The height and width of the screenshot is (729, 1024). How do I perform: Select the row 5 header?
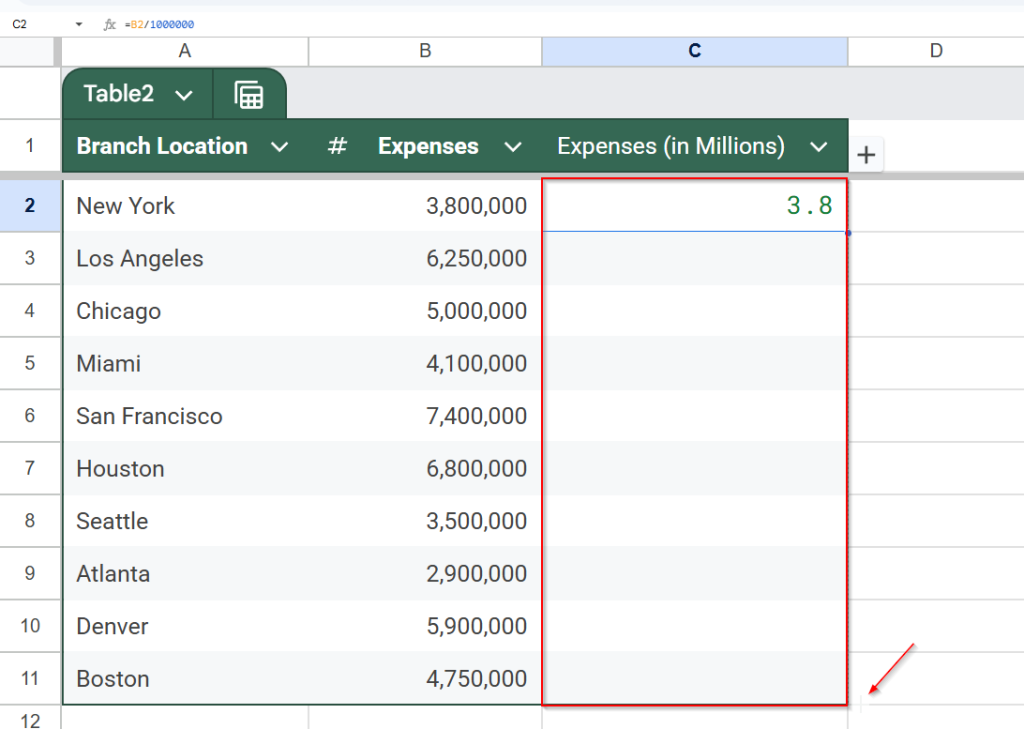click(x=30, y=363)
